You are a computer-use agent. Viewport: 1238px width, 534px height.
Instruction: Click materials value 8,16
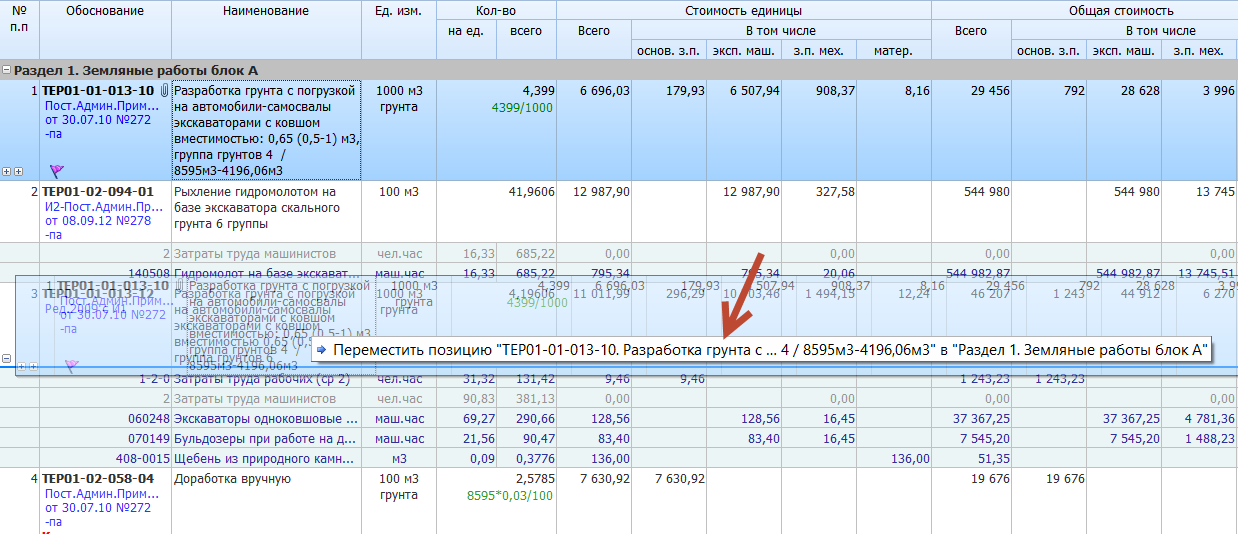point(917,91)
